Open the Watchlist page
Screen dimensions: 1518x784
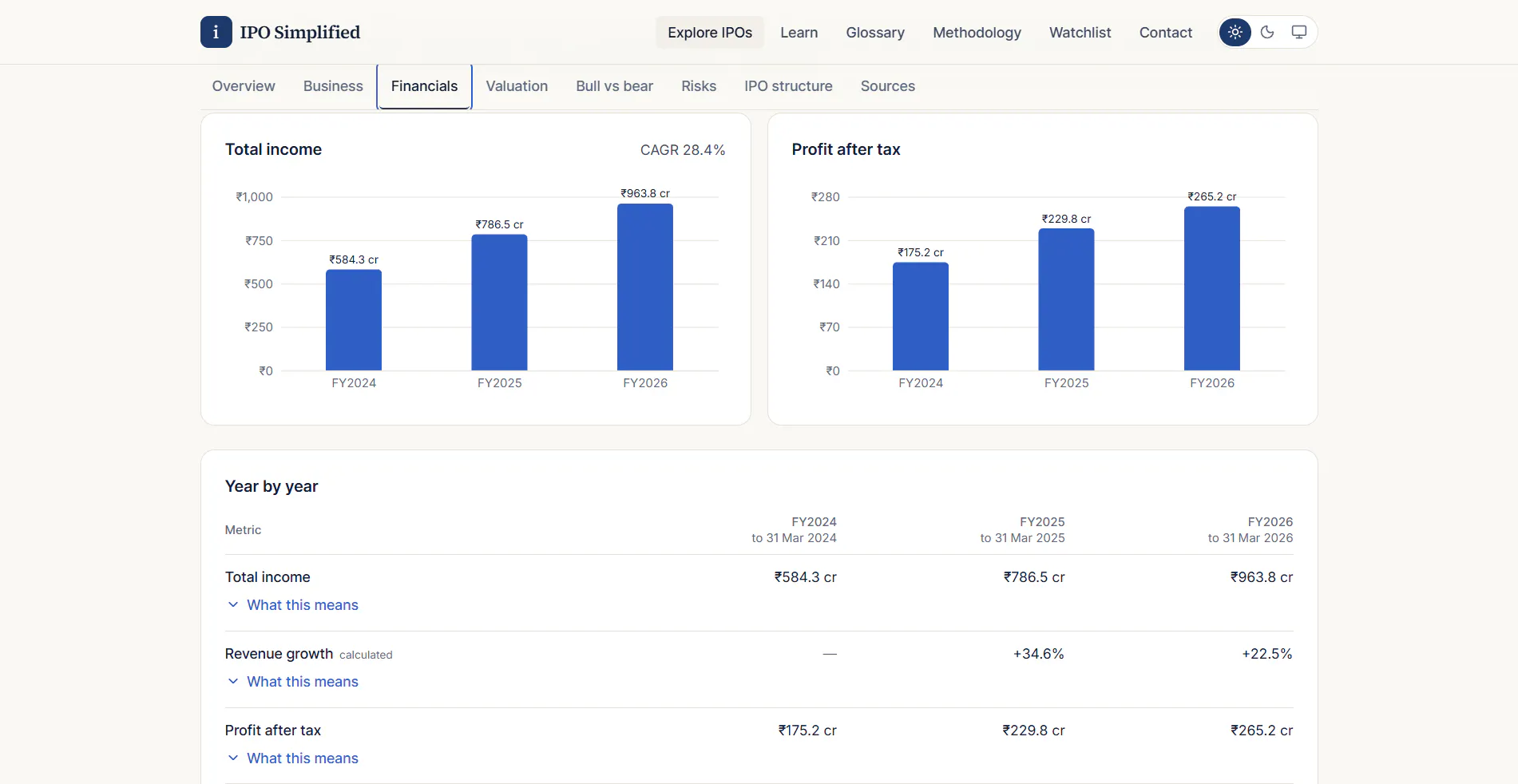[1080, 32]
